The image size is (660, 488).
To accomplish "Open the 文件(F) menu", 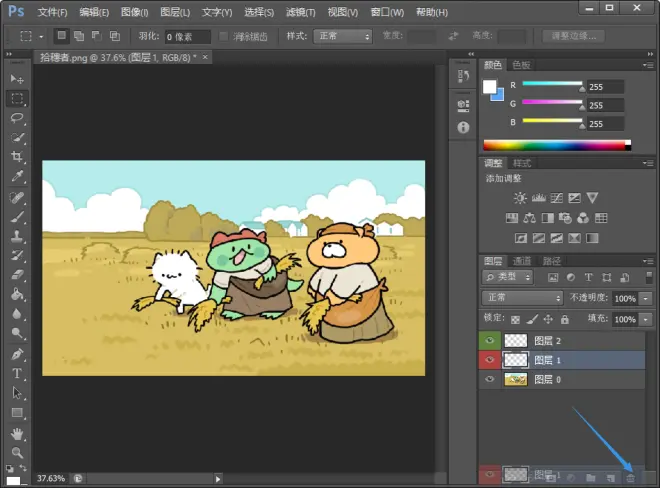I will point(52,12).
